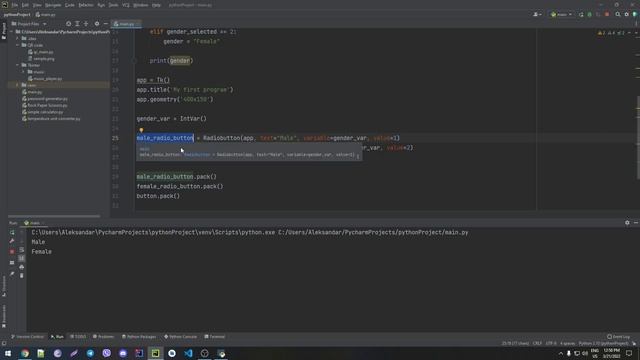Open the View menu
This screenshot has width=640, height=360.
pos(37,5)
